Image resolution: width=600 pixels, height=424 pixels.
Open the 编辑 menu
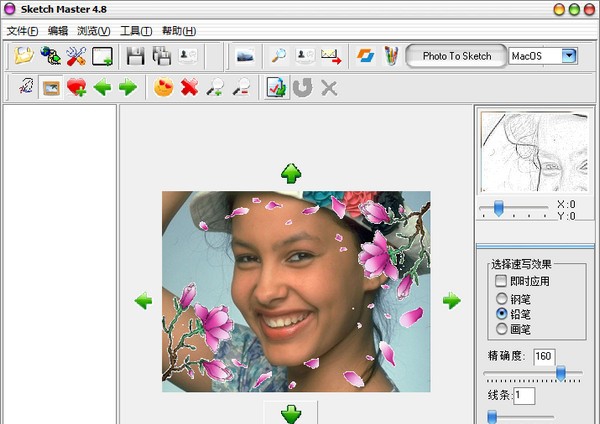coord(58,31)
